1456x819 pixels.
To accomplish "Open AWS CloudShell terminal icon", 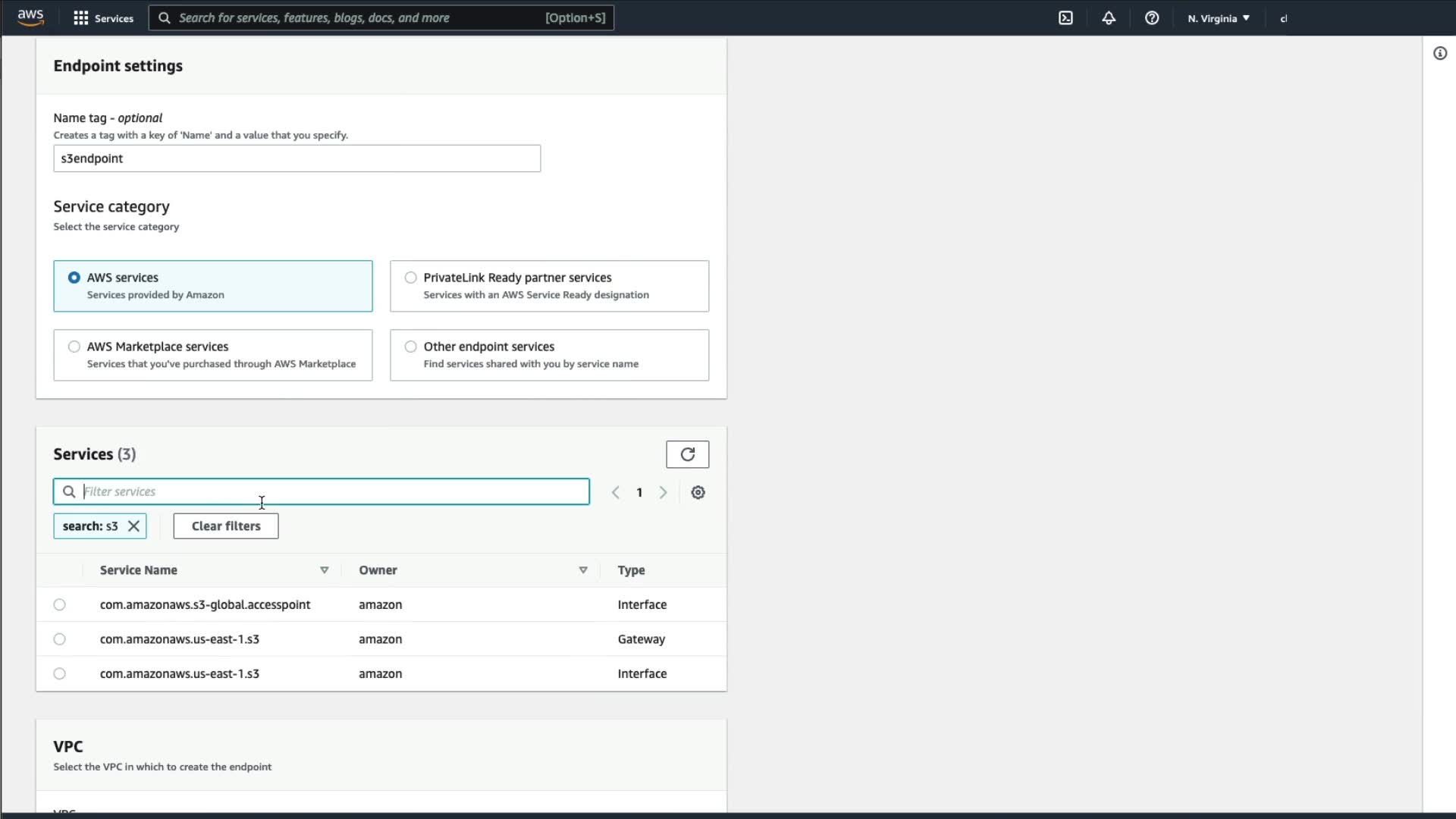I will pyautogui.click(x=1065, y=18).
